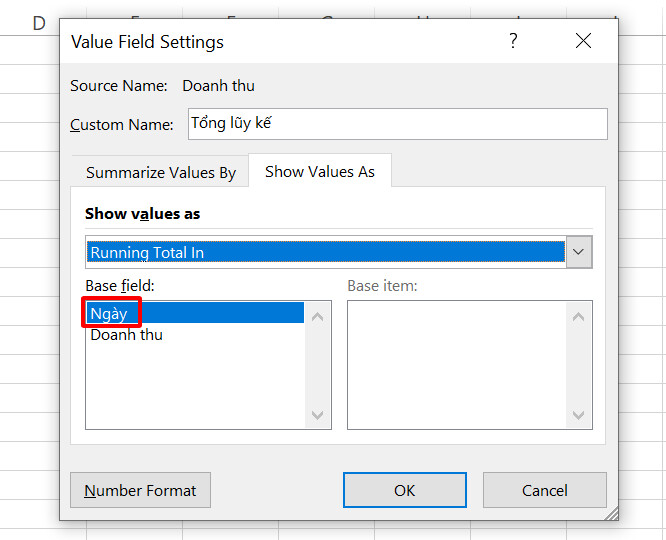Close the Value Field Settings dialog
This screenshot has width=666, height=540.
(x=583, y=41)
